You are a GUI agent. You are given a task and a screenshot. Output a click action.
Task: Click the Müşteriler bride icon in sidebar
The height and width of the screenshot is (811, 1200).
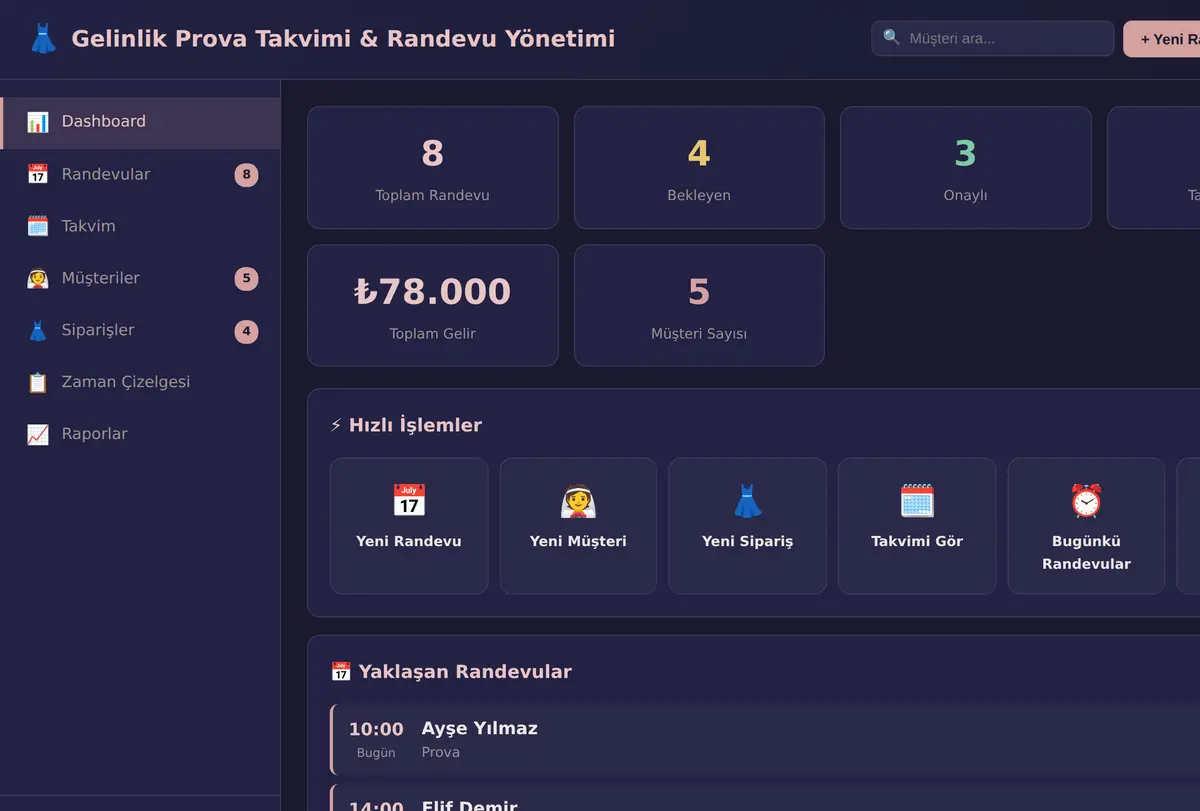pyautogui.click(x=38, y=278)
